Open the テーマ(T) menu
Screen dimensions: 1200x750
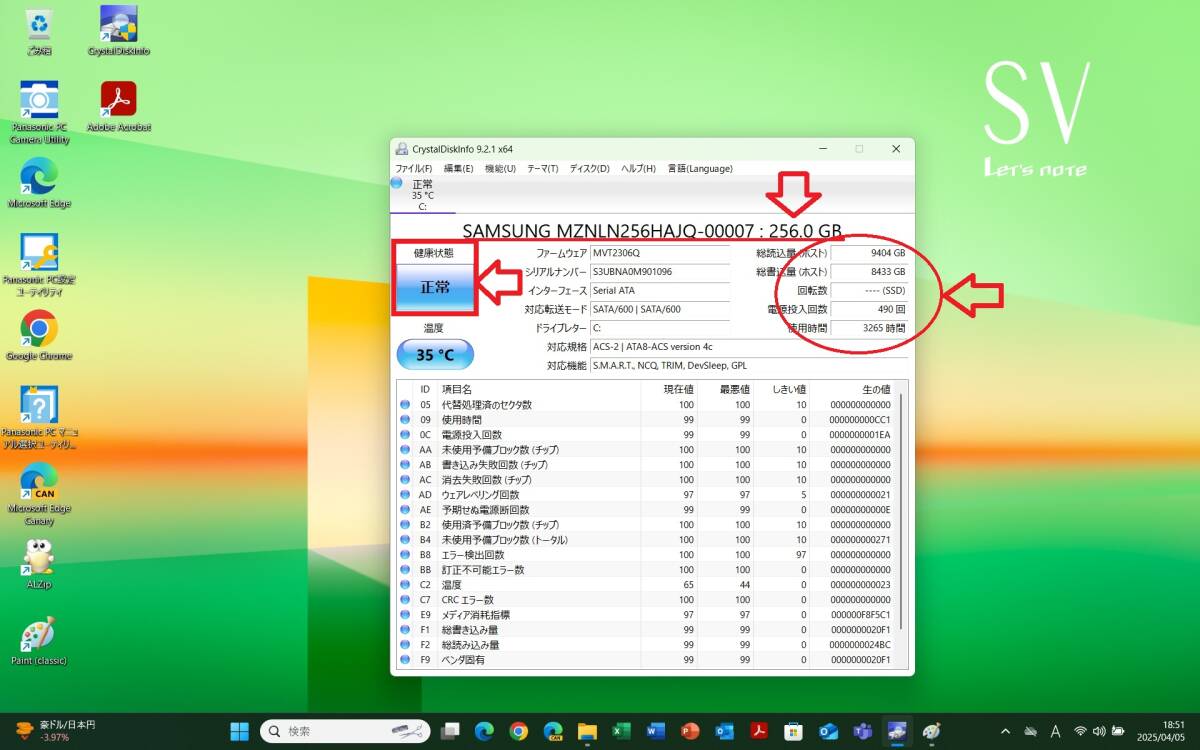pos(542,168)
